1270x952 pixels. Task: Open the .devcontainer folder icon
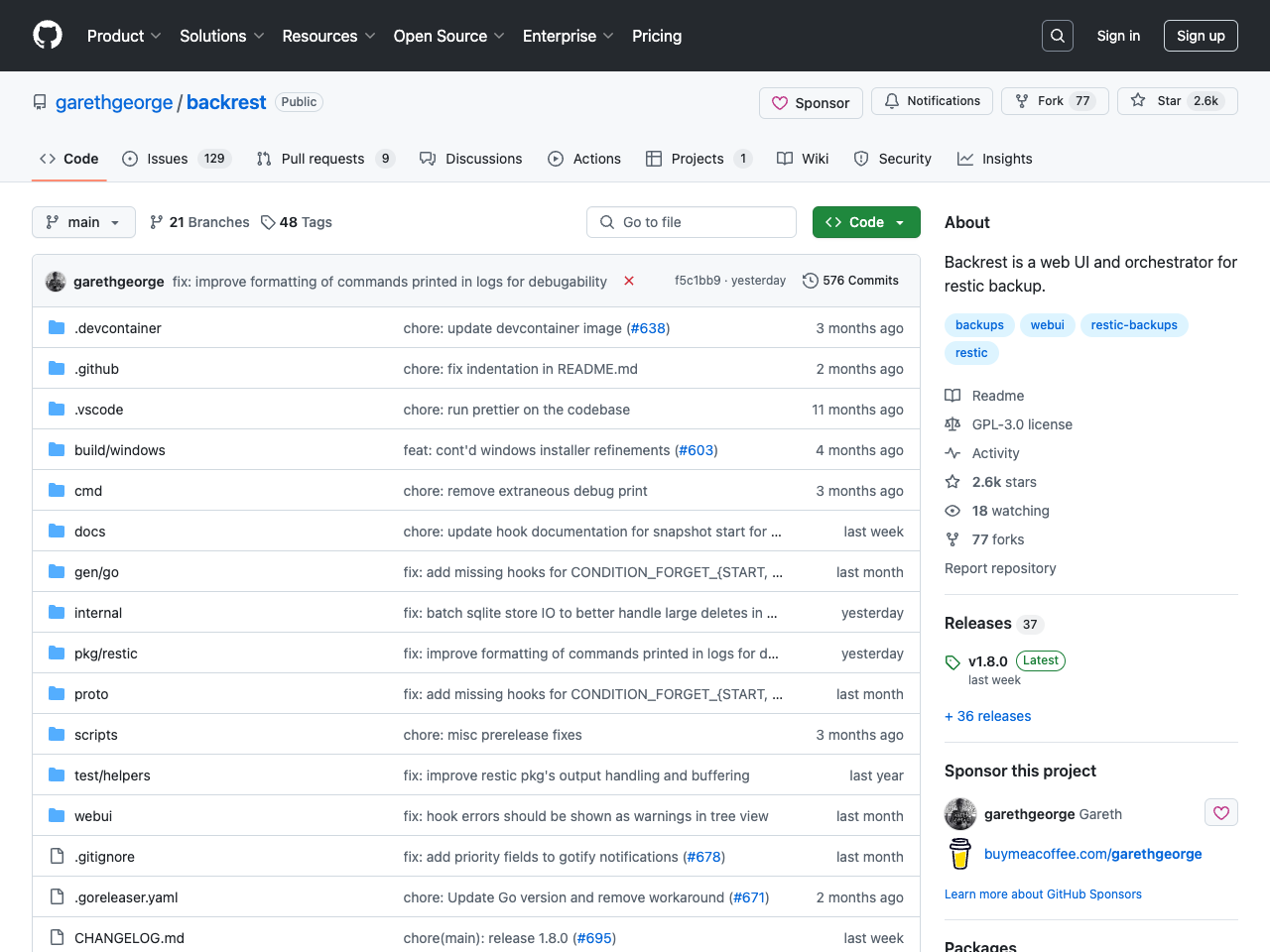pos(57,327)
